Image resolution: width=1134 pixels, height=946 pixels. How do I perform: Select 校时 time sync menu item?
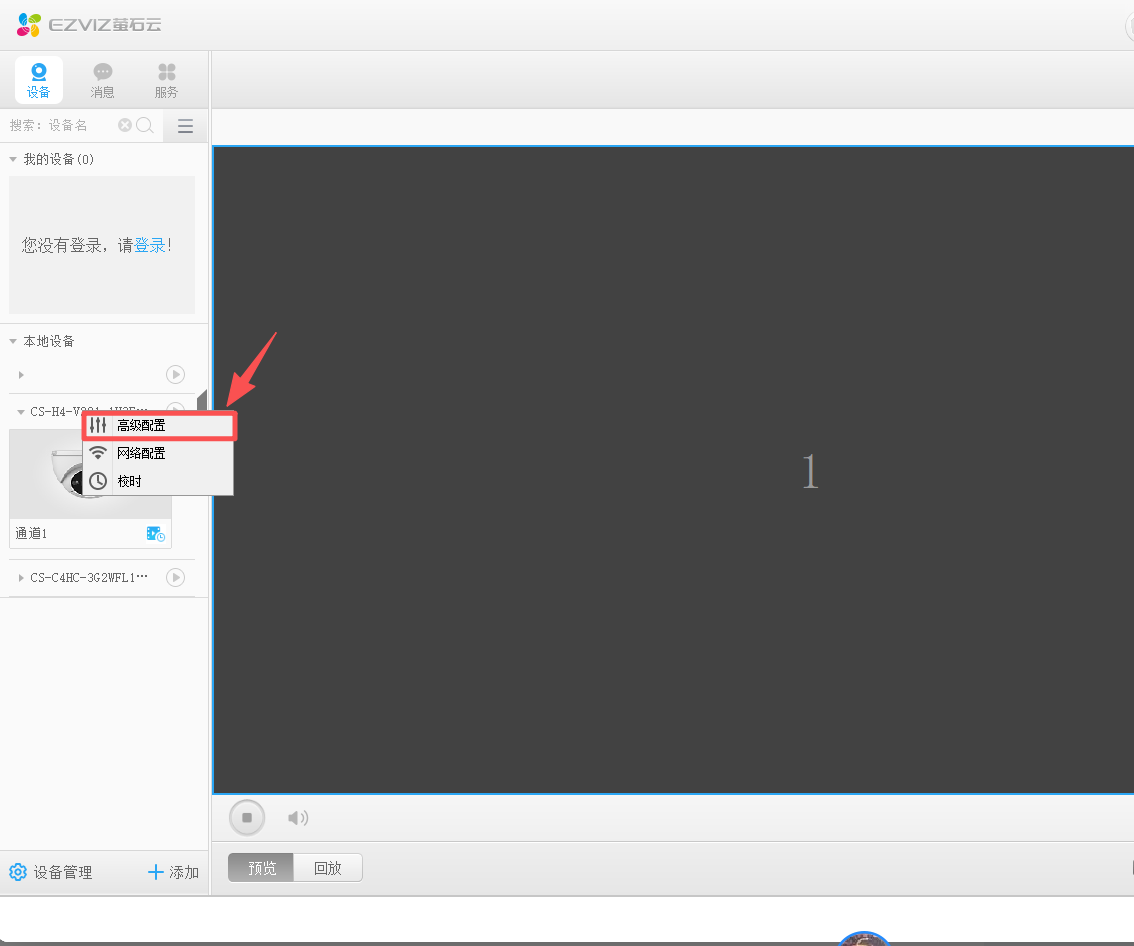point(130,481)
